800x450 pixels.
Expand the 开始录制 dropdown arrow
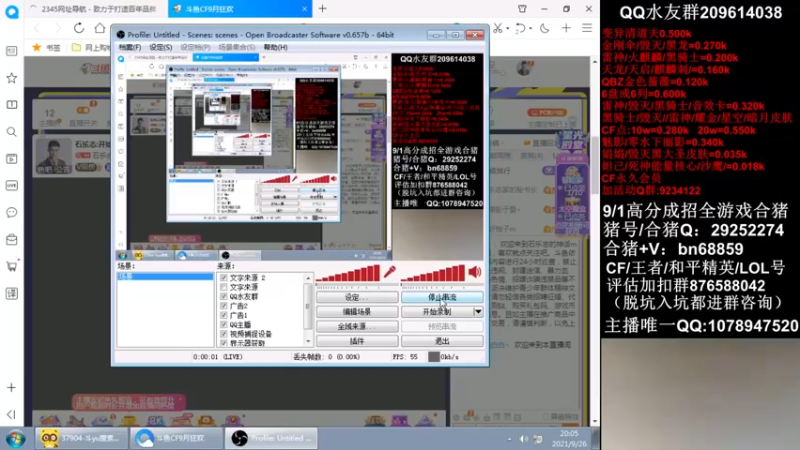(x=478, y=312)
